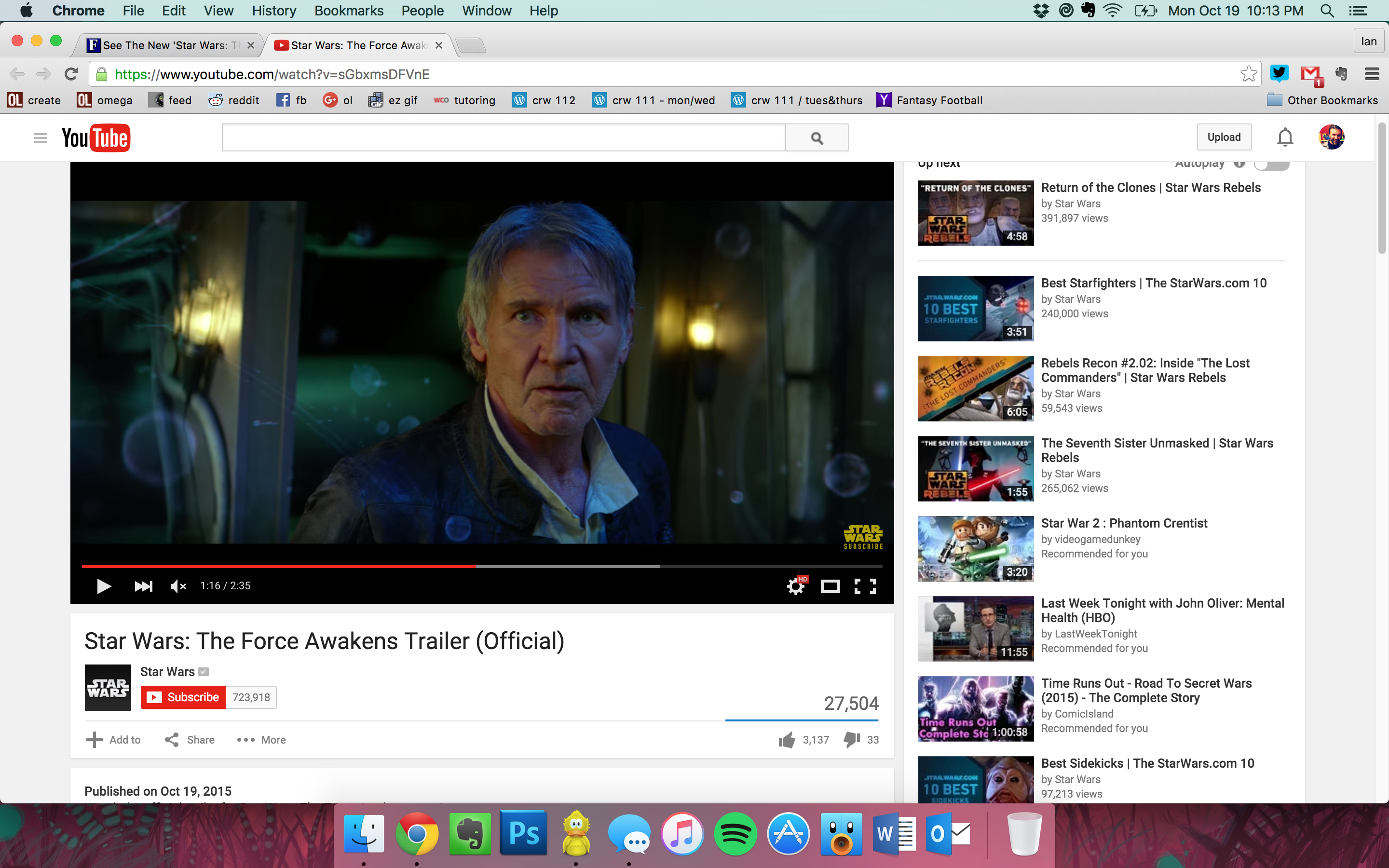This screenshot has height=868, width=1389.
Task: Open the reddit bookmark
Action: (x=233, y=100)
